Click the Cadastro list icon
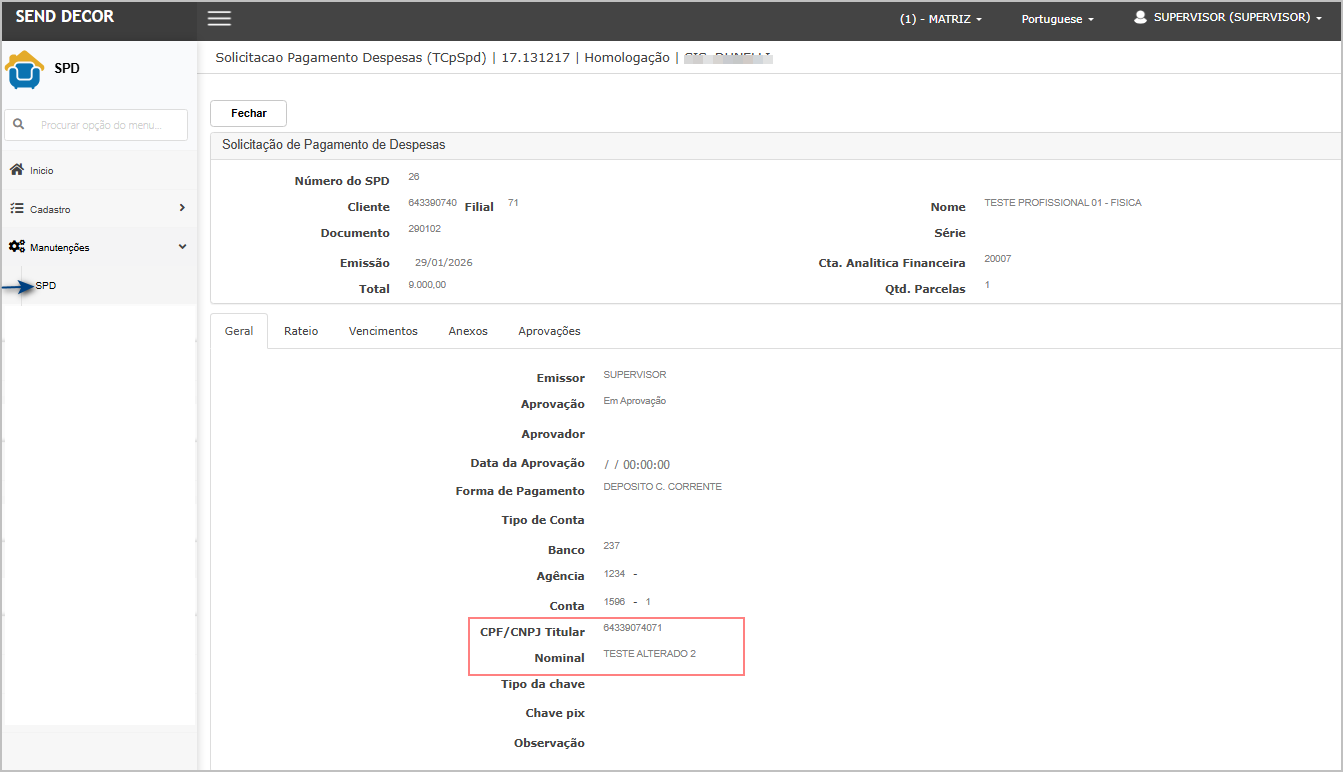This screenshot has height=772, width=1343. tap(17, 209)
